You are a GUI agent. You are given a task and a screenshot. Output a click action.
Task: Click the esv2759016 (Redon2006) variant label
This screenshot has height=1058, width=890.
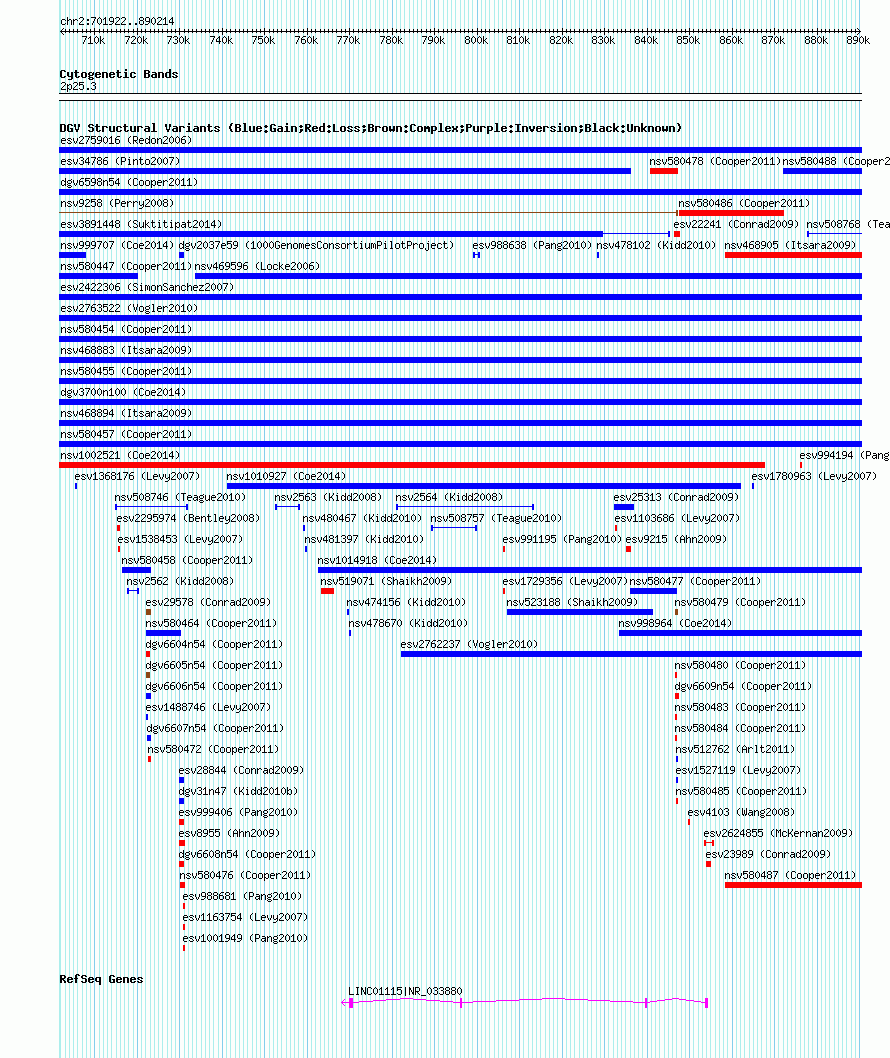126,140
